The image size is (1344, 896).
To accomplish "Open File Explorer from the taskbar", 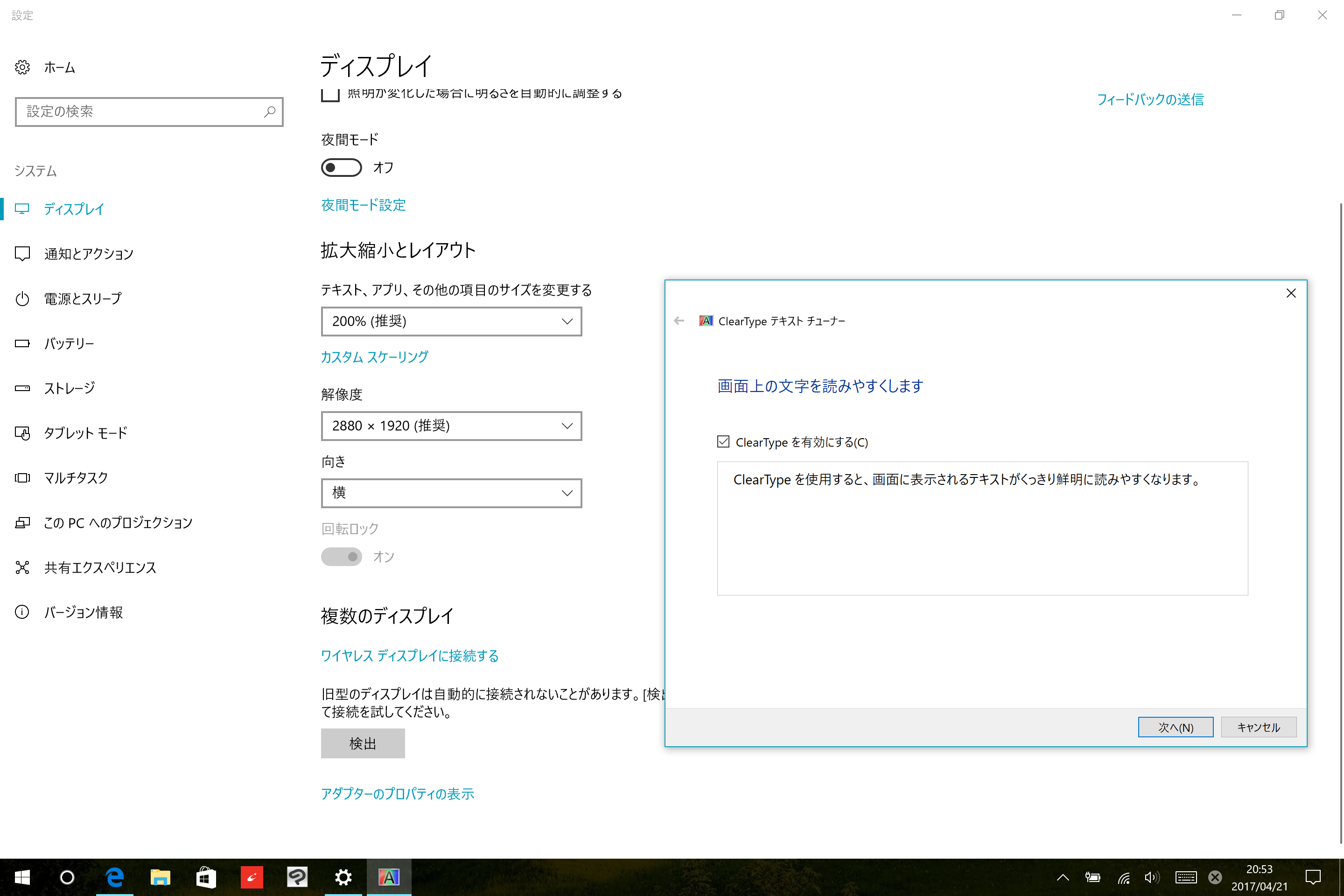I will (160, 876).
